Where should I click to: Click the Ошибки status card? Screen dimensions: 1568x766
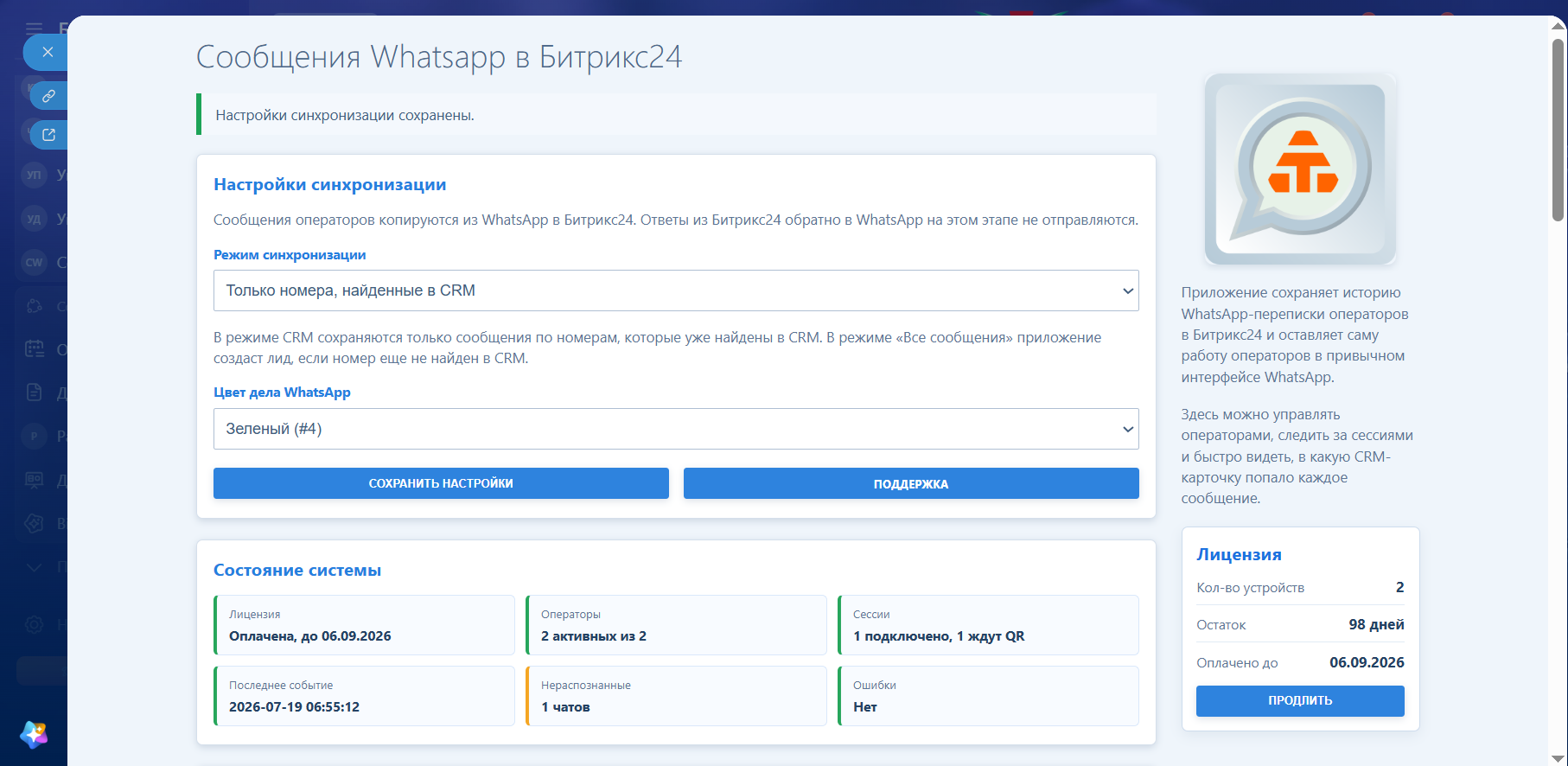click(988, 696)
